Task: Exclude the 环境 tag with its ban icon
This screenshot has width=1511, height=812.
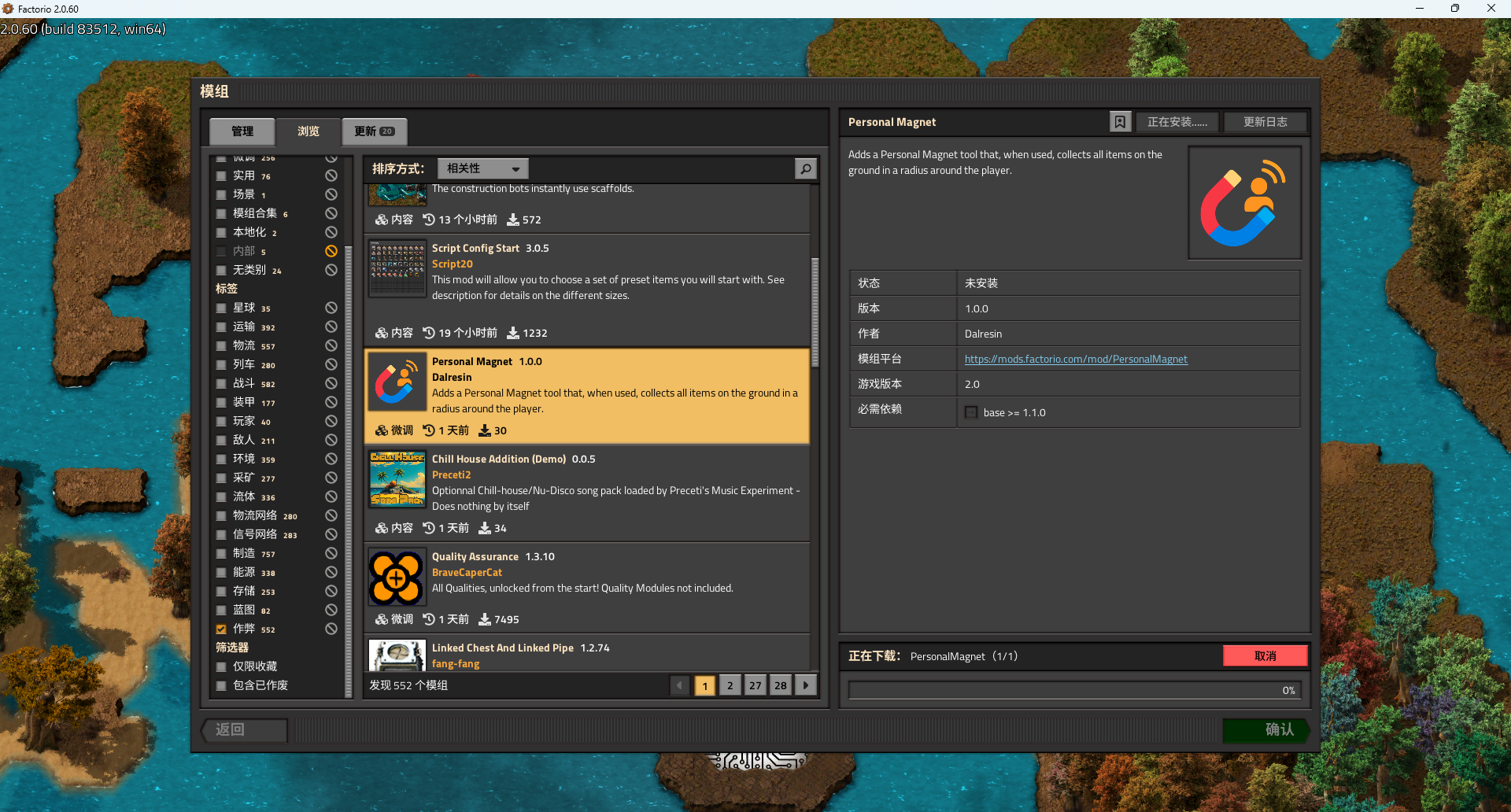Action: 331,459
